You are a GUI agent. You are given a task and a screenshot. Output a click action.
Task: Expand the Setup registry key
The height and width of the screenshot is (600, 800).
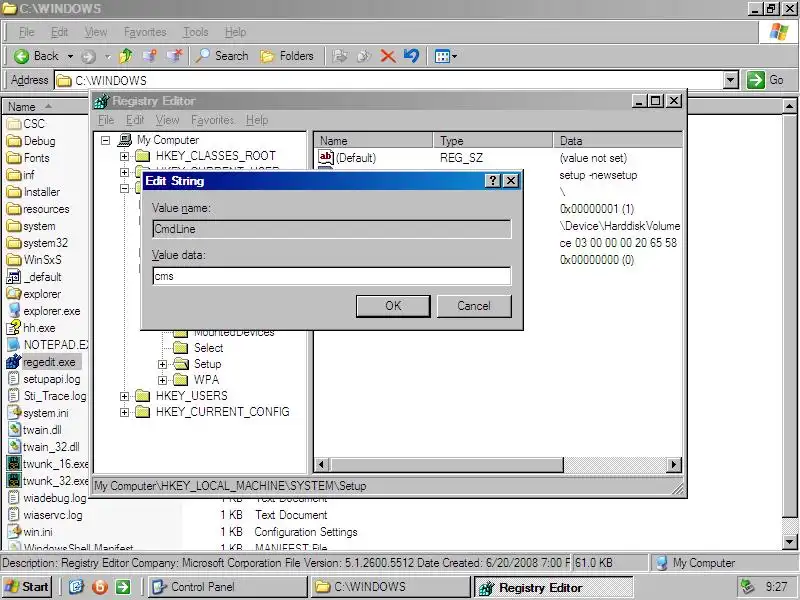pyautogui.click(x=162, y=364)
